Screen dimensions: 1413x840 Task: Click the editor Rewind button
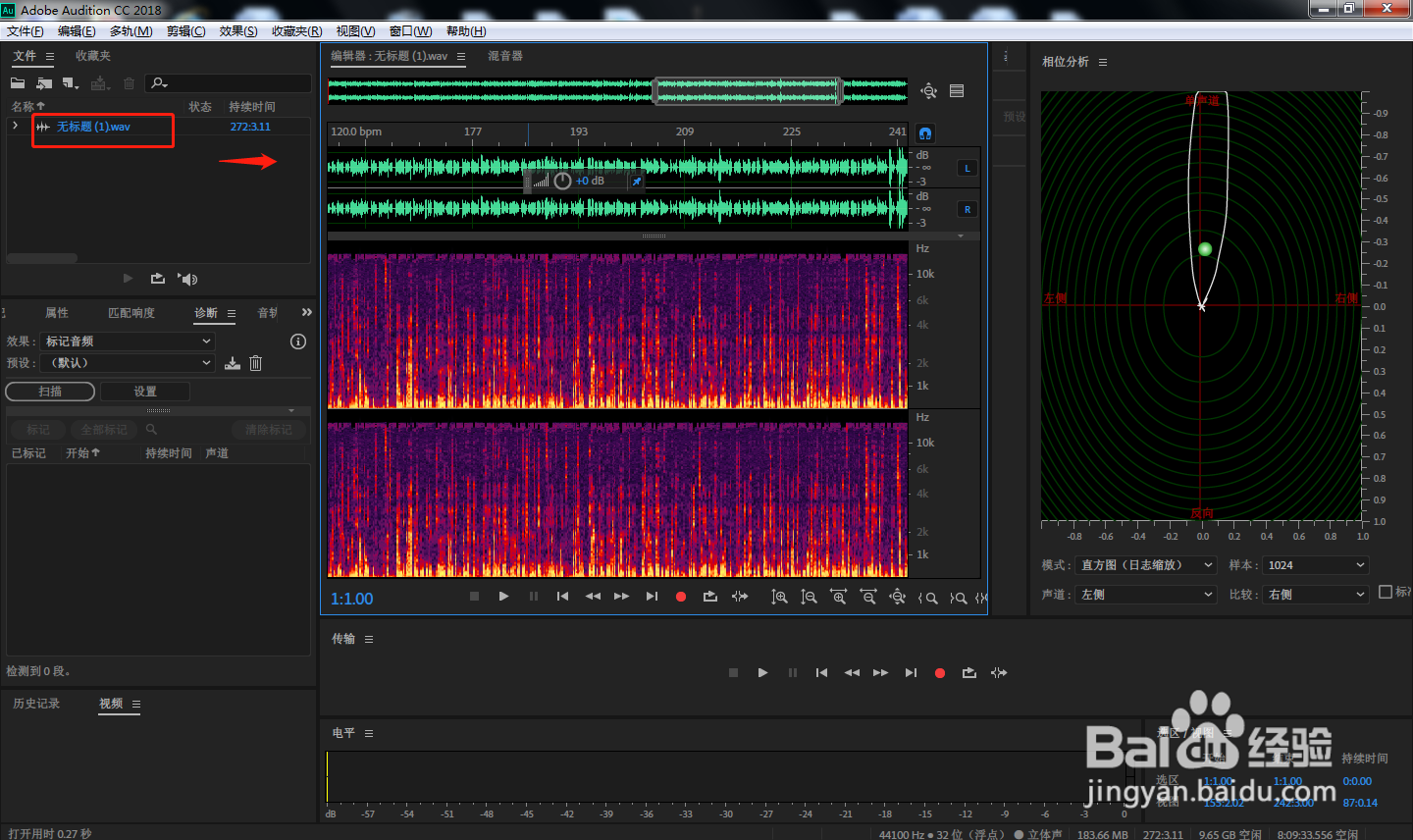pos(593,597)
